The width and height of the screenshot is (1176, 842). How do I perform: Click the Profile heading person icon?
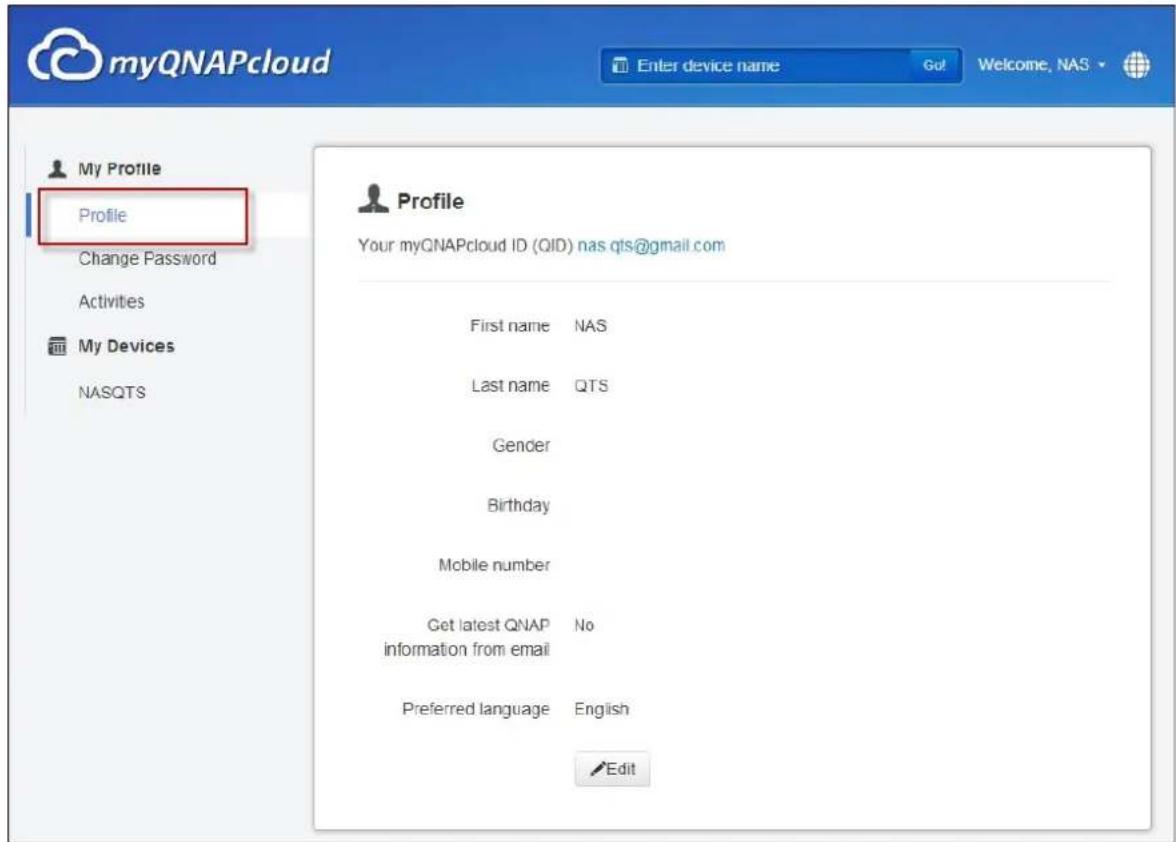pos(373,199)
